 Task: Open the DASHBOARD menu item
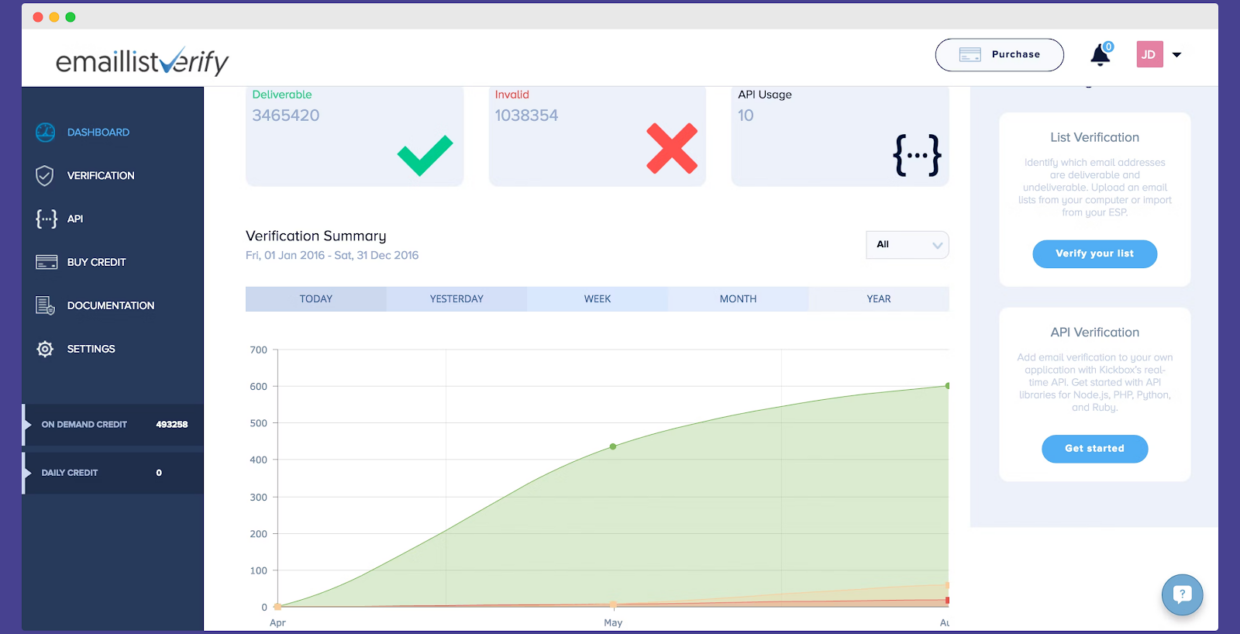point(98,132)
